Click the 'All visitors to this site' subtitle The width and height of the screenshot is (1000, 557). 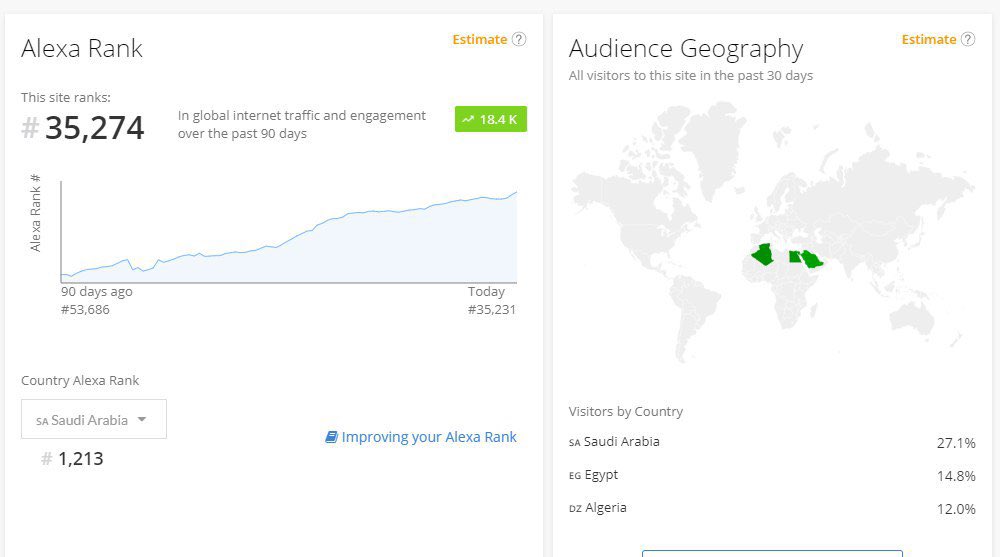pyautogui.click(x=691, y=75)
